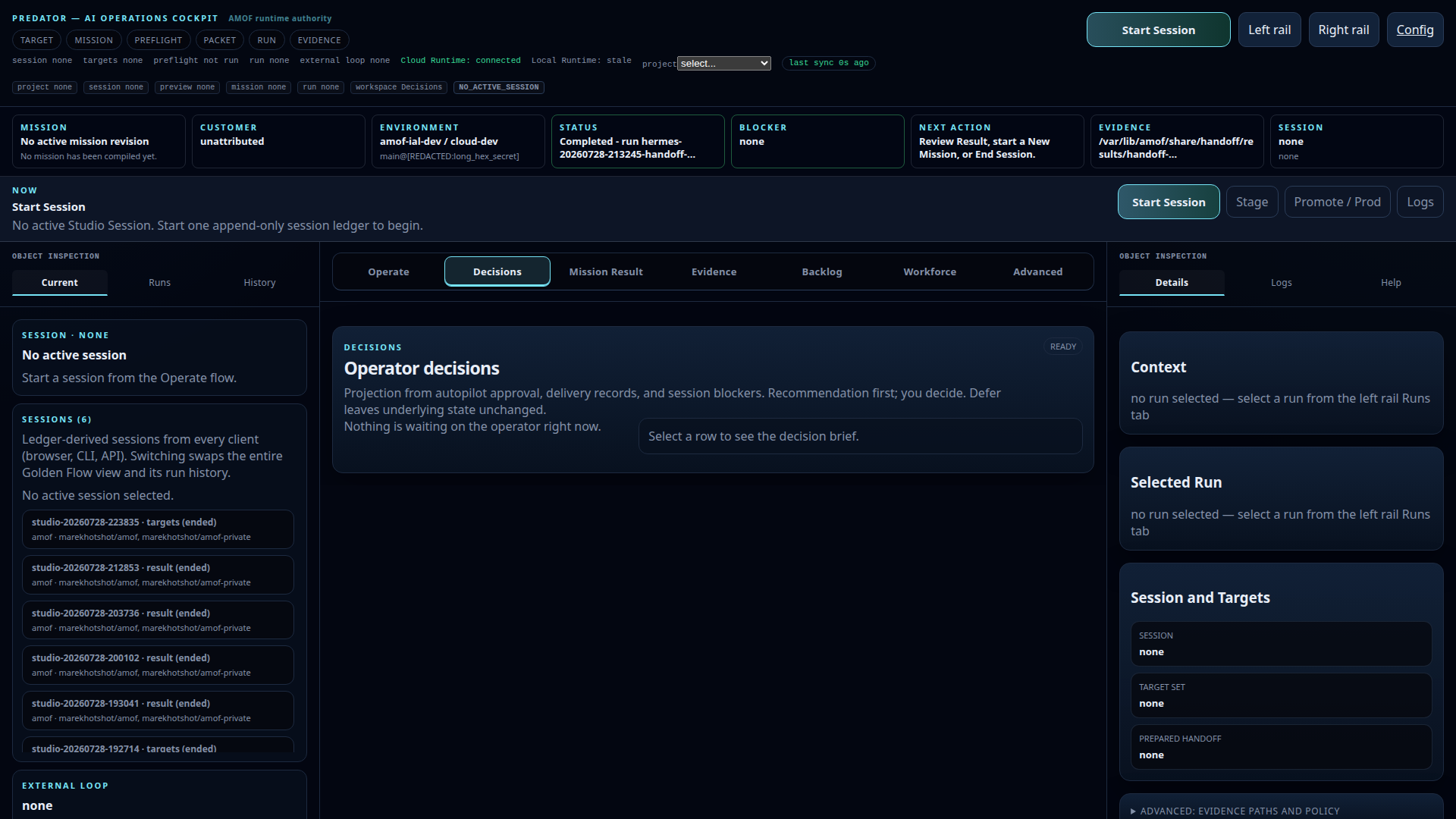Click the BLOCKER none card

click(x=817, y=141)
